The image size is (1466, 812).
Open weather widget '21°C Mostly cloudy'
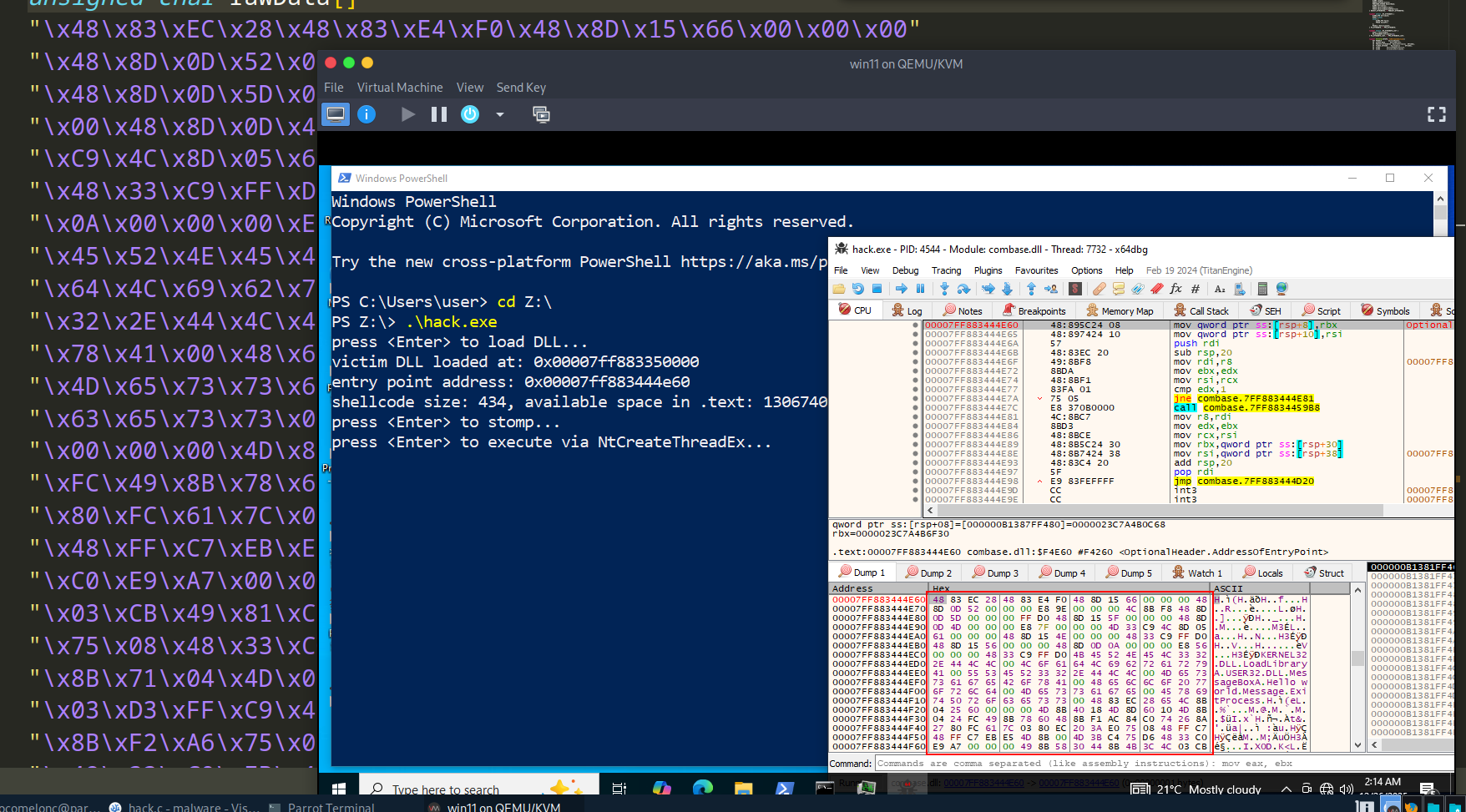click(1196, 789)
